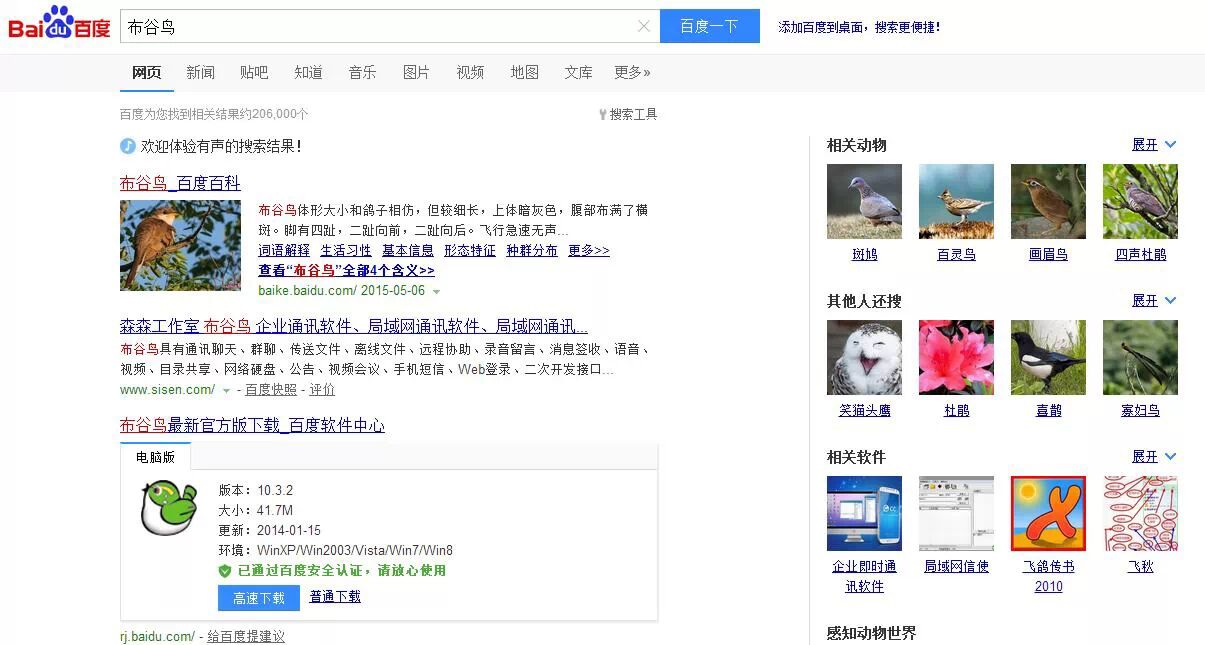Viewport: 1205px width, 645px height.
Task: Expand arrow next to www.sisen.com/
Action: pos(226,391)
